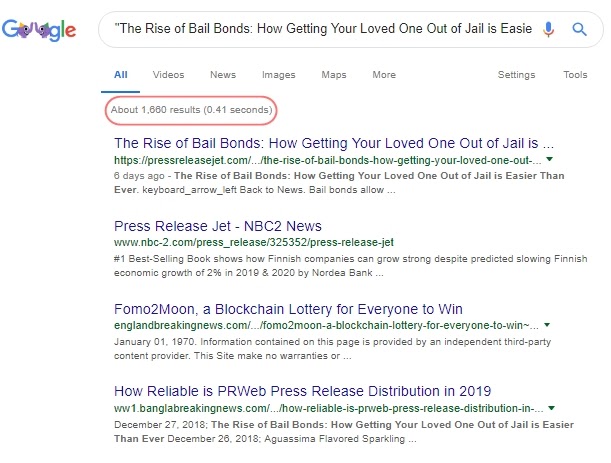Open search Settings
This screenshot has height=463, width=611.
[x=516, y=75]
